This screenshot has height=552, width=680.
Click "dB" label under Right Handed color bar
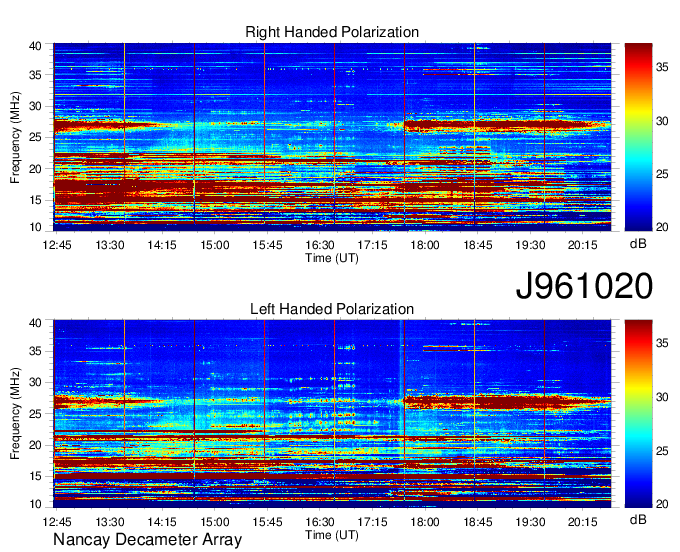[x=638, y=244]
